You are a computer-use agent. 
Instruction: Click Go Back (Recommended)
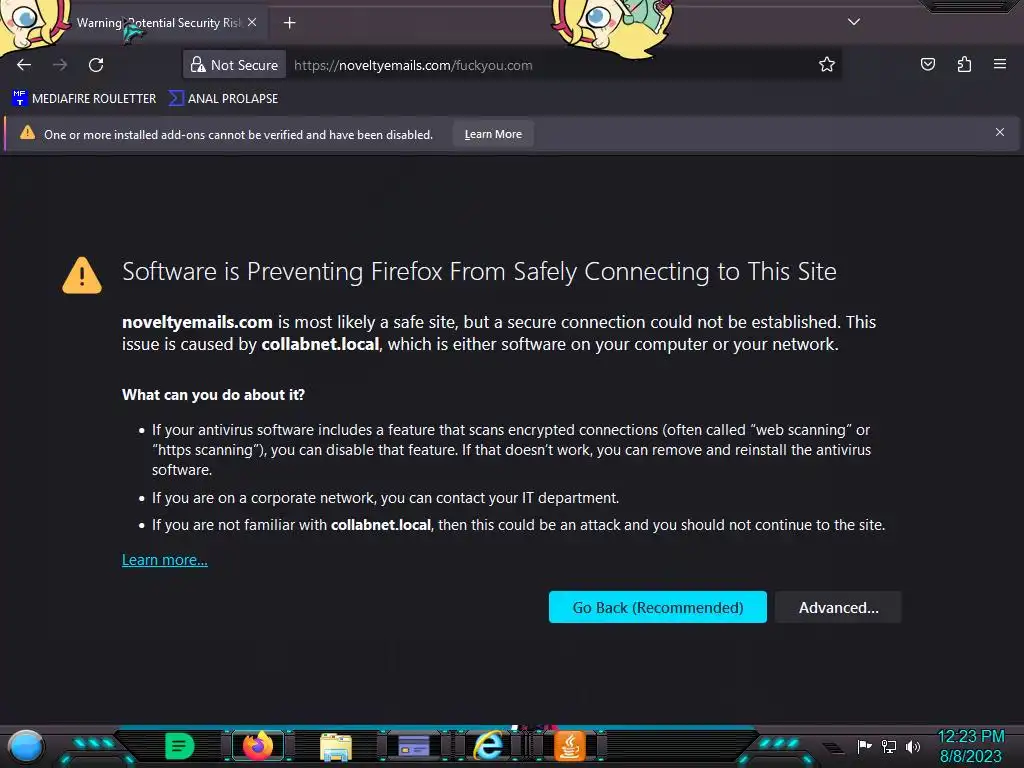tap(658, 607)
